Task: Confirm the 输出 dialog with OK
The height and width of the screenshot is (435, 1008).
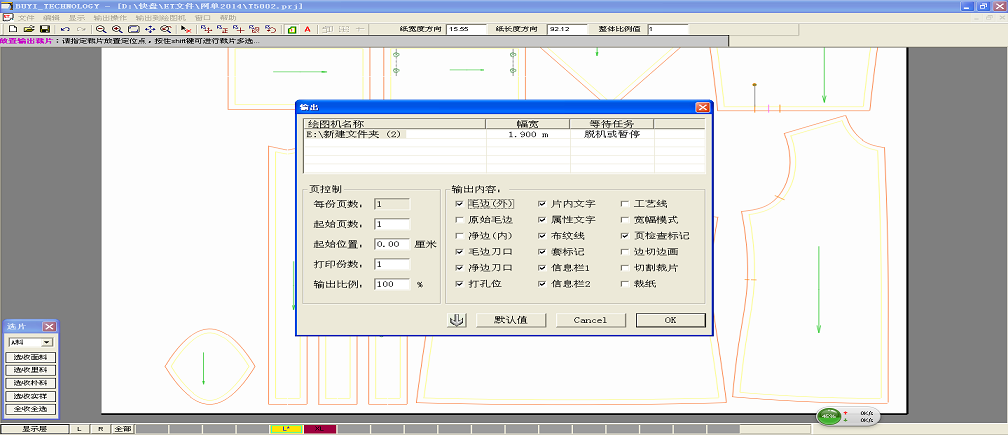Action: pyautogui.click(x=670, y=320)
